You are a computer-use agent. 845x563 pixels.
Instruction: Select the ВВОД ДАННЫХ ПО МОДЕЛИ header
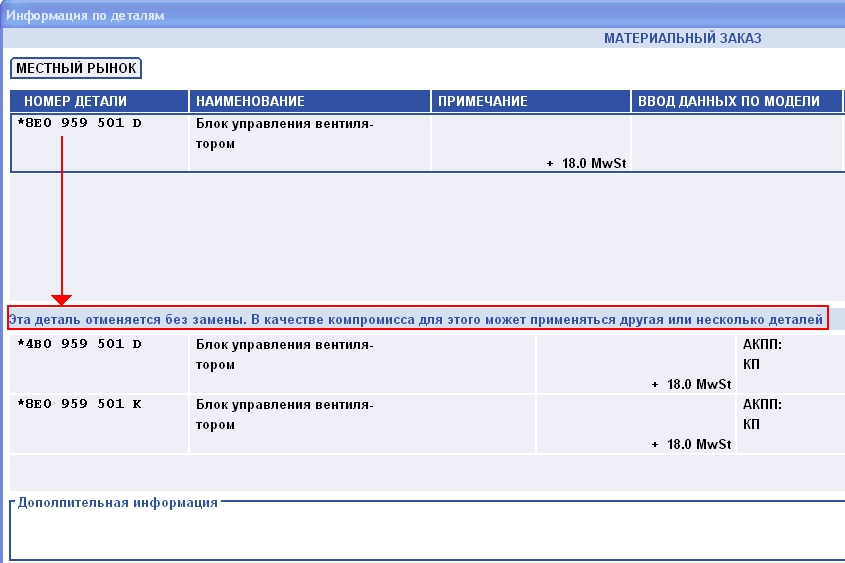729,101
